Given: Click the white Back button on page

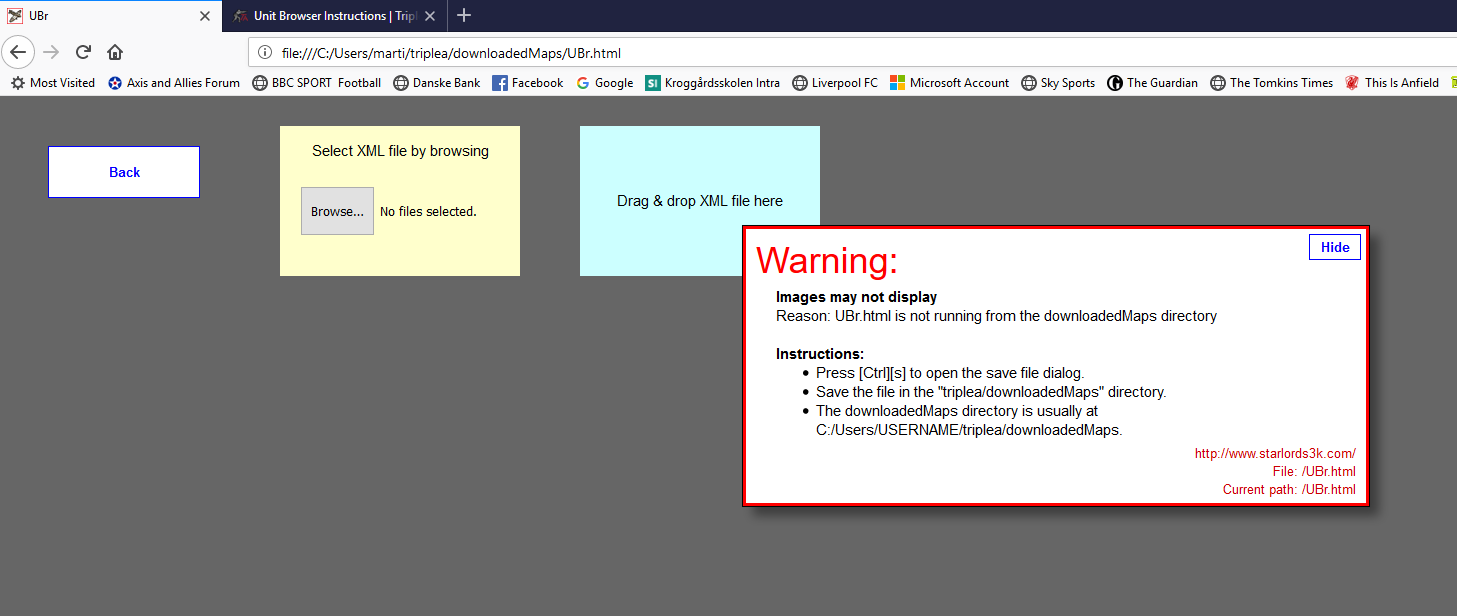Looking at the screenshot, I should [124, 172].
